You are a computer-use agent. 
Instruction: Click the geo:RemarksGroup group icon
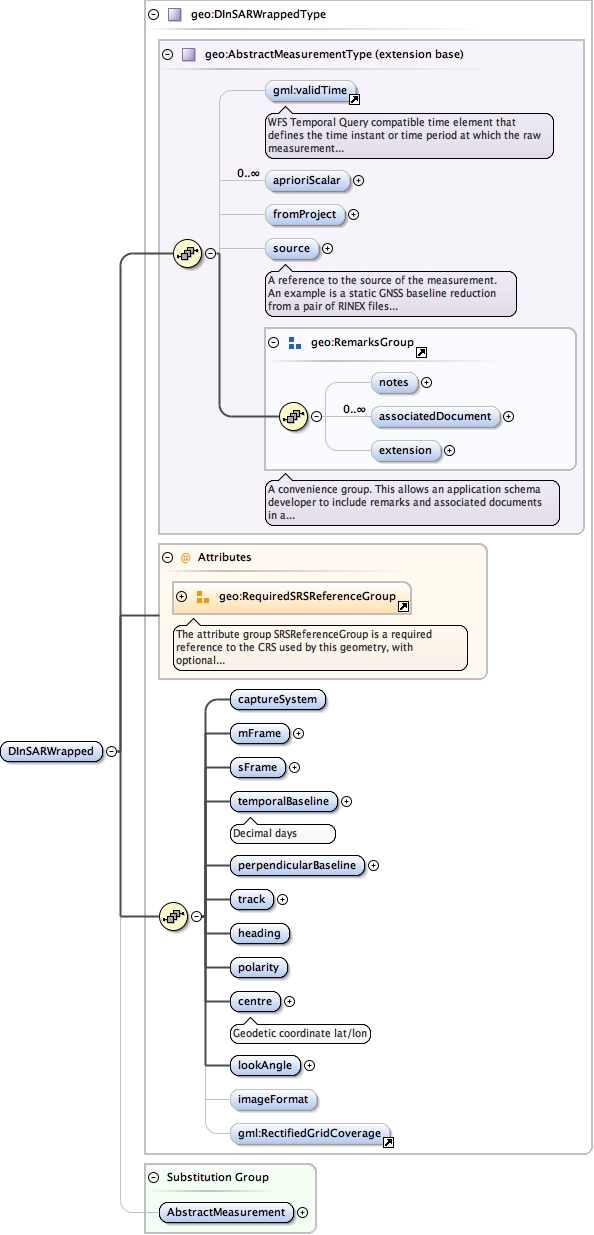click(x=294, y=342)
